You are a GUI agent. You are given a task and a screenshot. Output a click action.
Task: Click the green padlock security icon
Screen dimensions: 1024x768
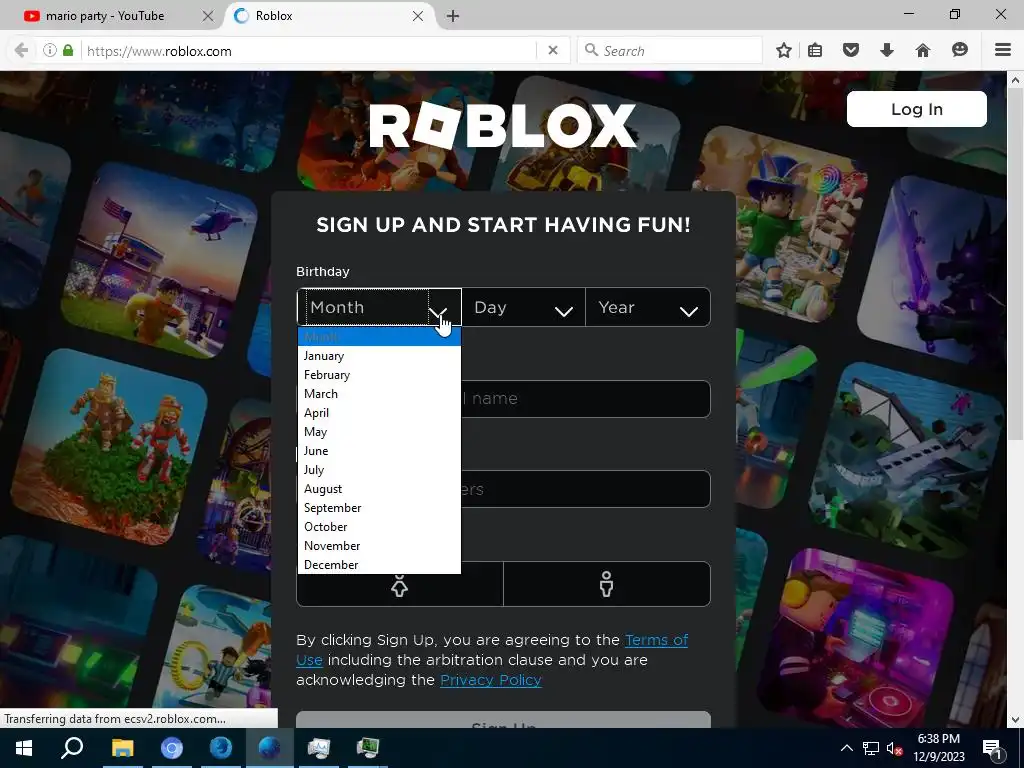click(68, 50)
